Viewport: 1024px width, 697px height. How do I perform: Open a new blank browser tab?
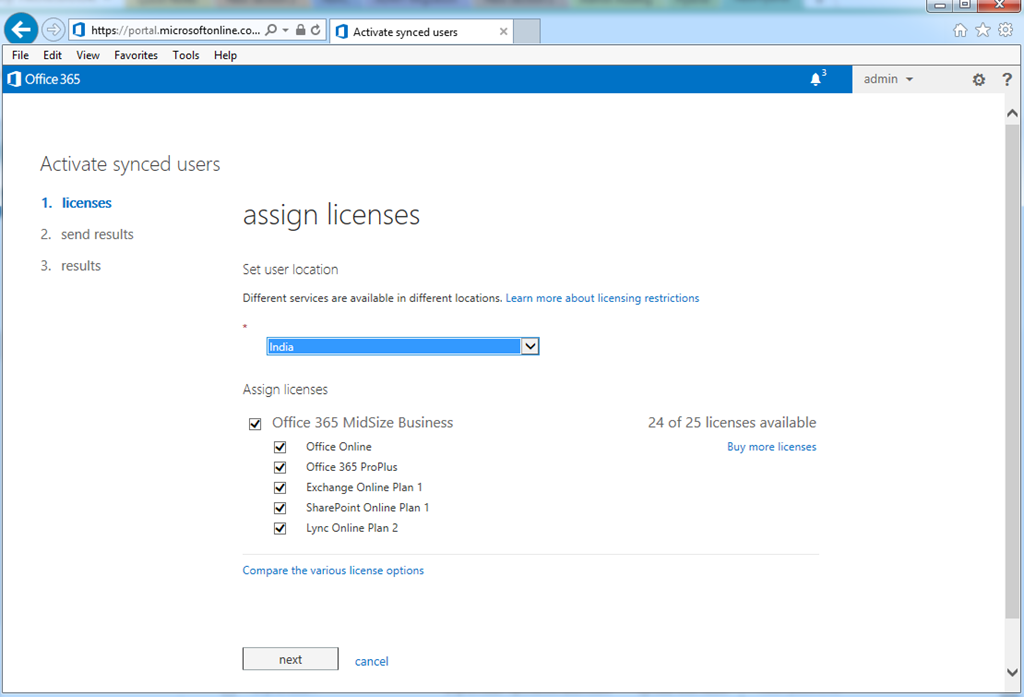coord(526,31)
